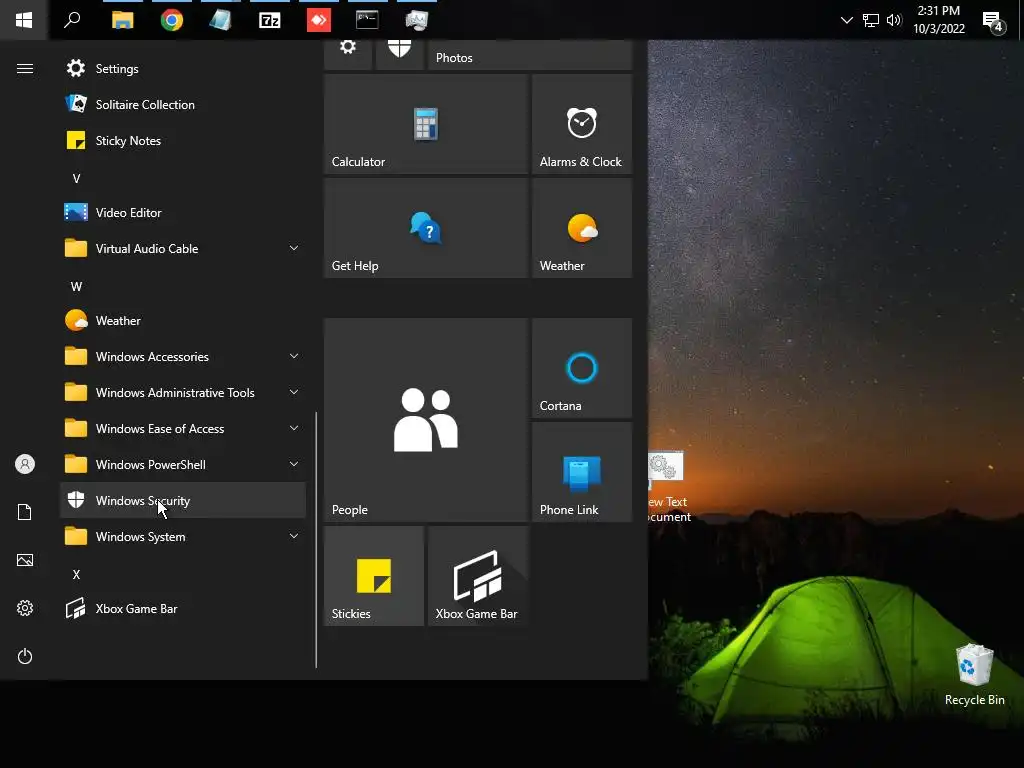Screen dimensions: 1024x768
Task: Open the notification Action Center
Action: [x=994, y=22]
